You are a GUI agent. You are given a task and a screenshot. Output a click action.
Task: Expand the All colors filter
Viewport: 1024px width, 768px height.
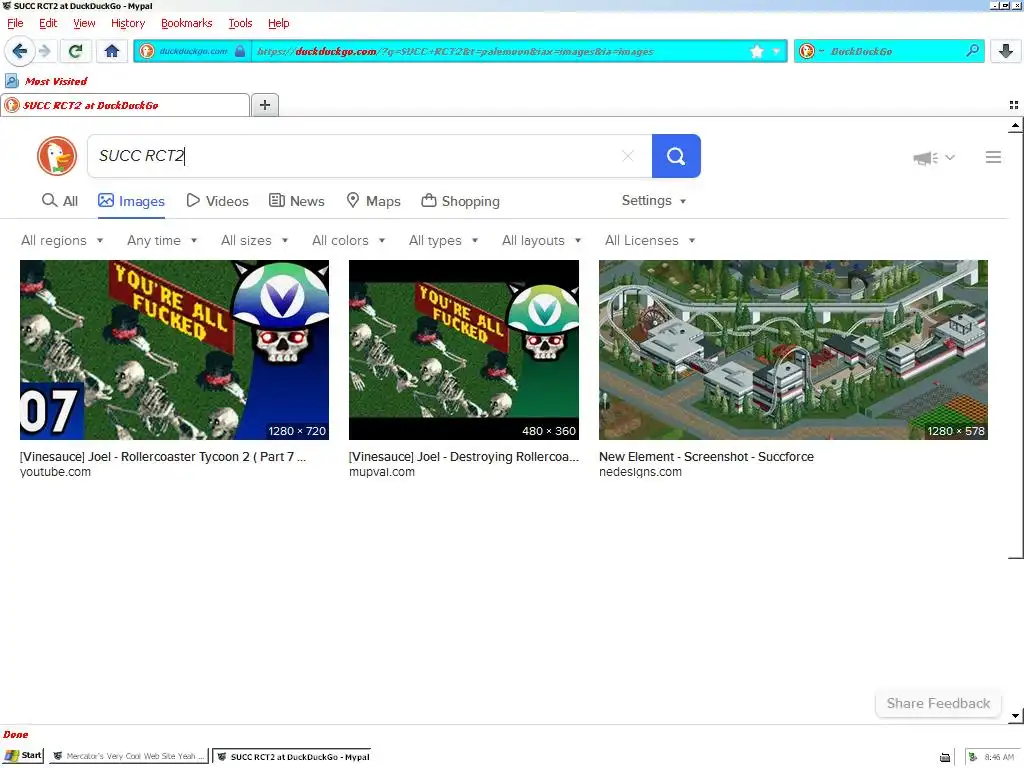click(349, 240)
